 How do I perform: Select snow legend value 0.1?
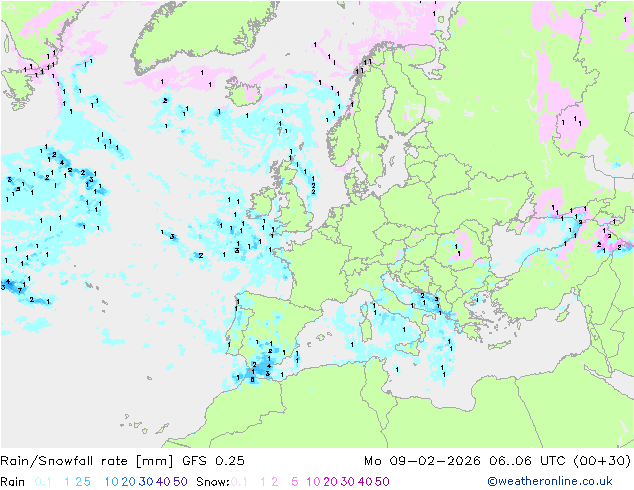[239, 482]
